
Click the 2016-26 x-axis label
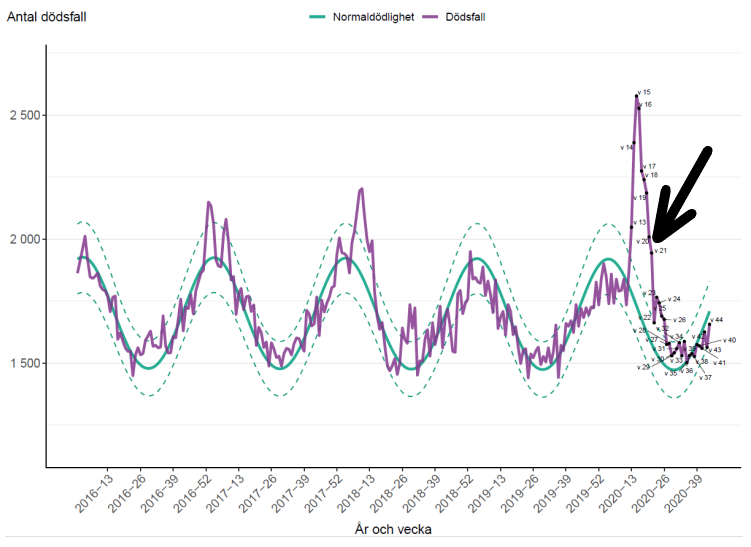[127, 493]
